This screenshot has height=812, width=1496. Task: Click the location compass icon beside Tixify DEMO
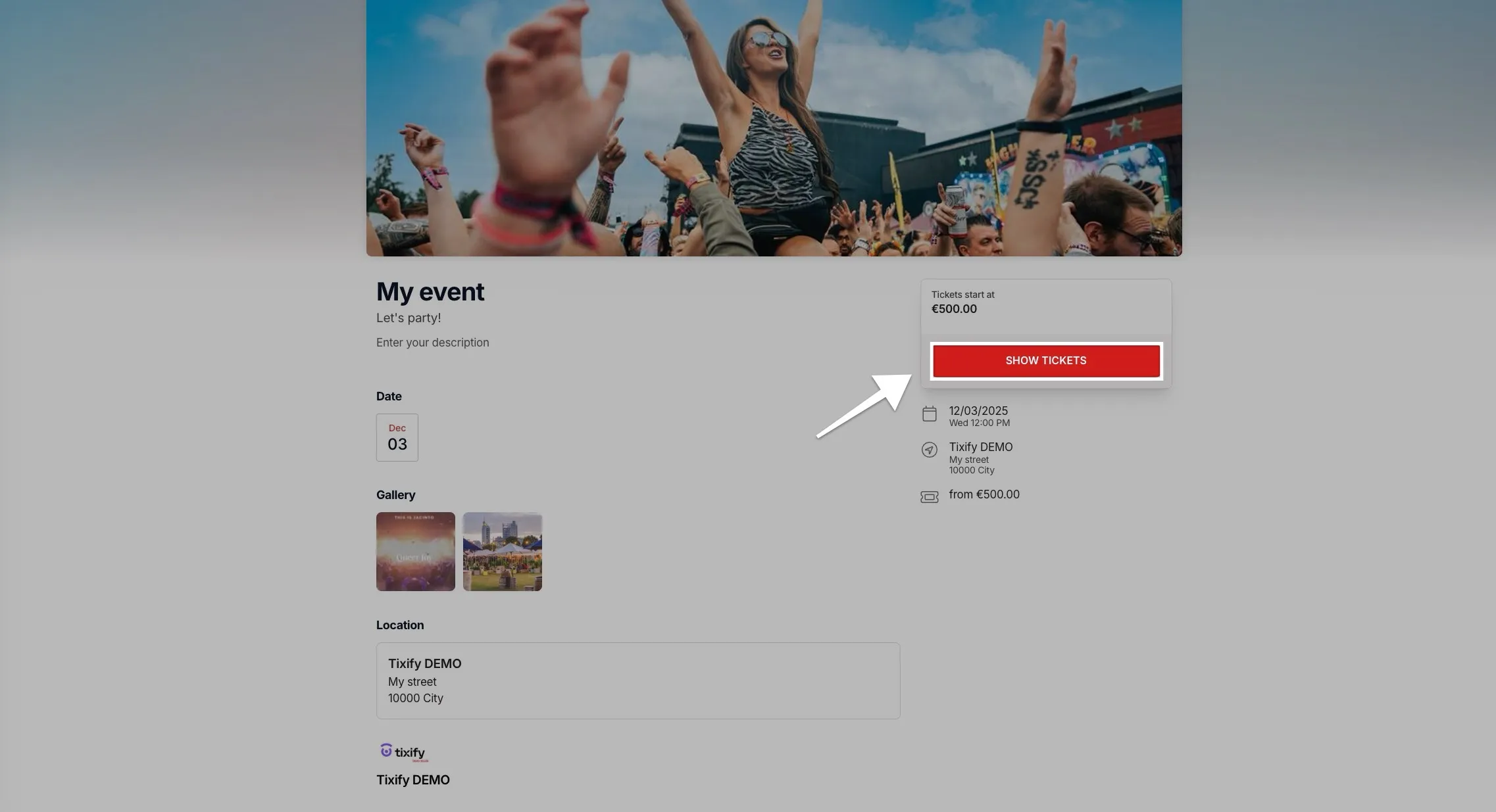coord(930,450)
